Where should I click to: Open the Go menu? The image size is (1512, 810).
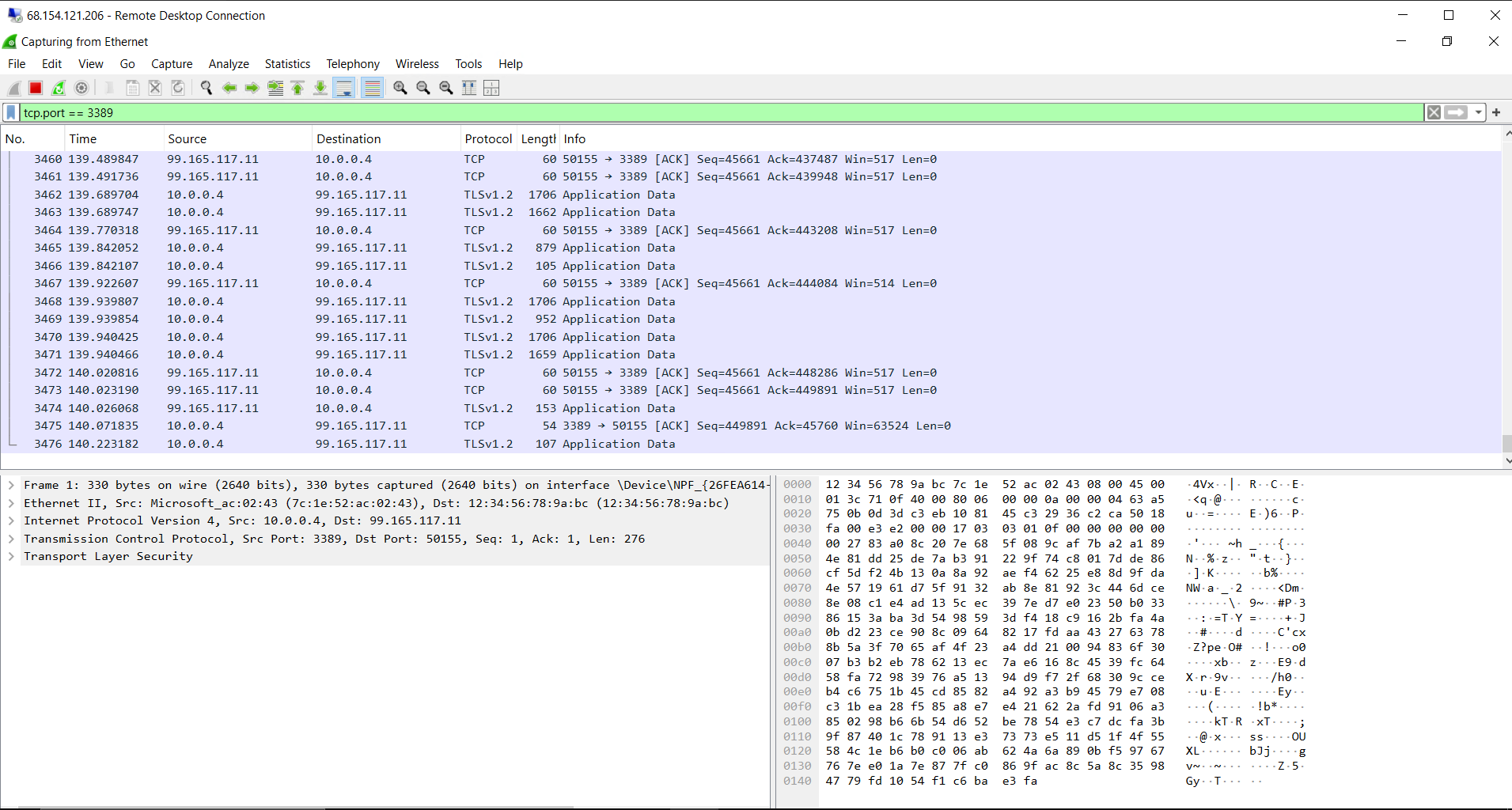point(127,64)
